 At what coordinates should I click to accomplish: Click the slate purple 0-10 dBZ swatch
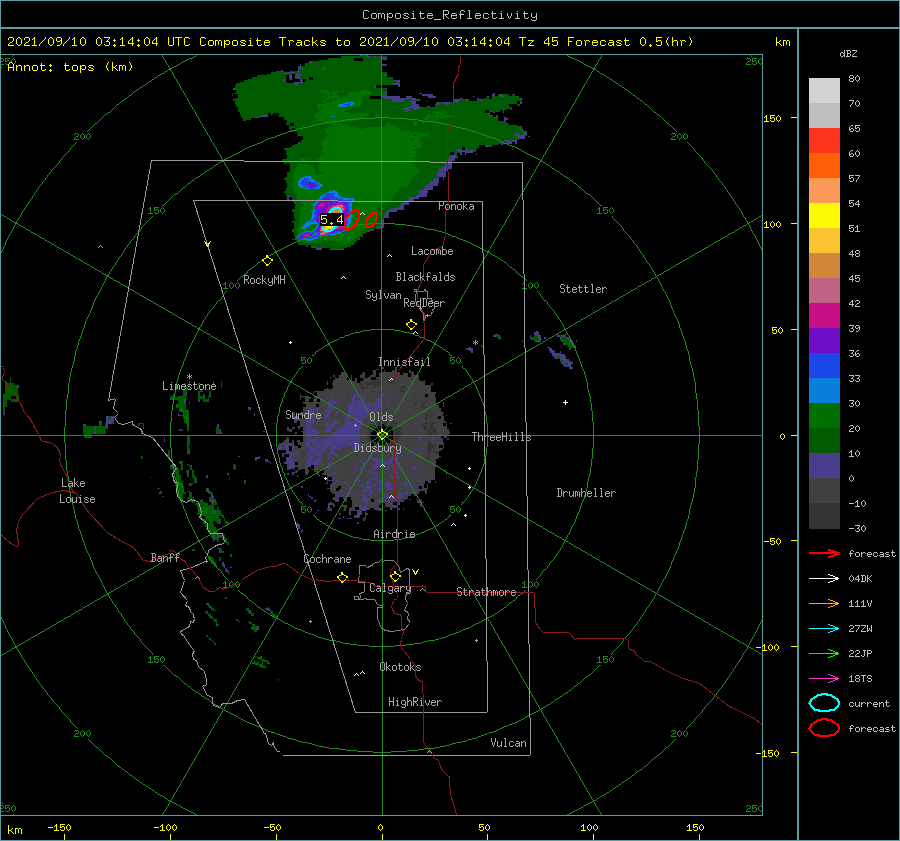[824, 466]
